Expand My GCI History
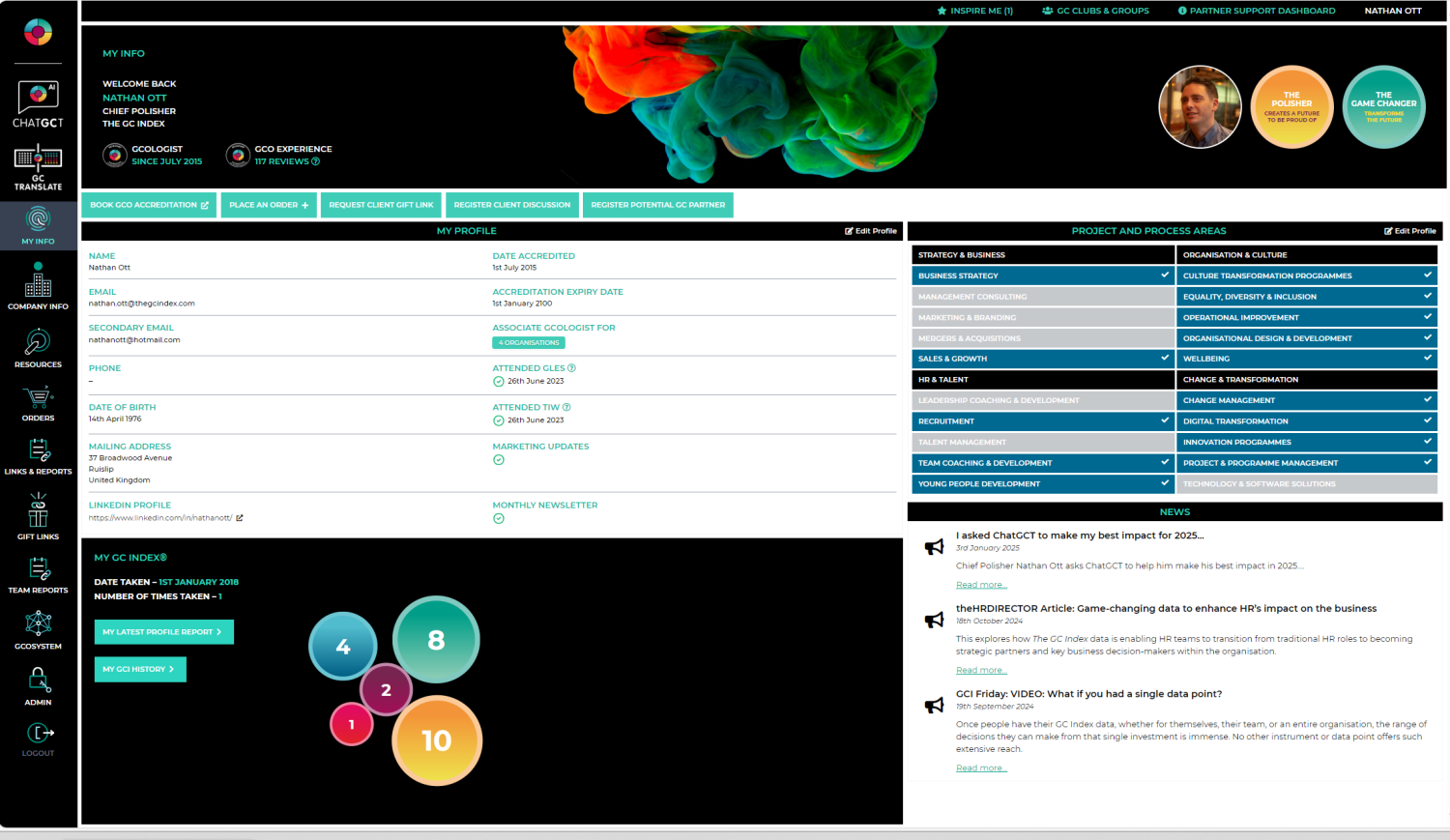This screenshot has width=1450, height=840. tap(139, 669)
